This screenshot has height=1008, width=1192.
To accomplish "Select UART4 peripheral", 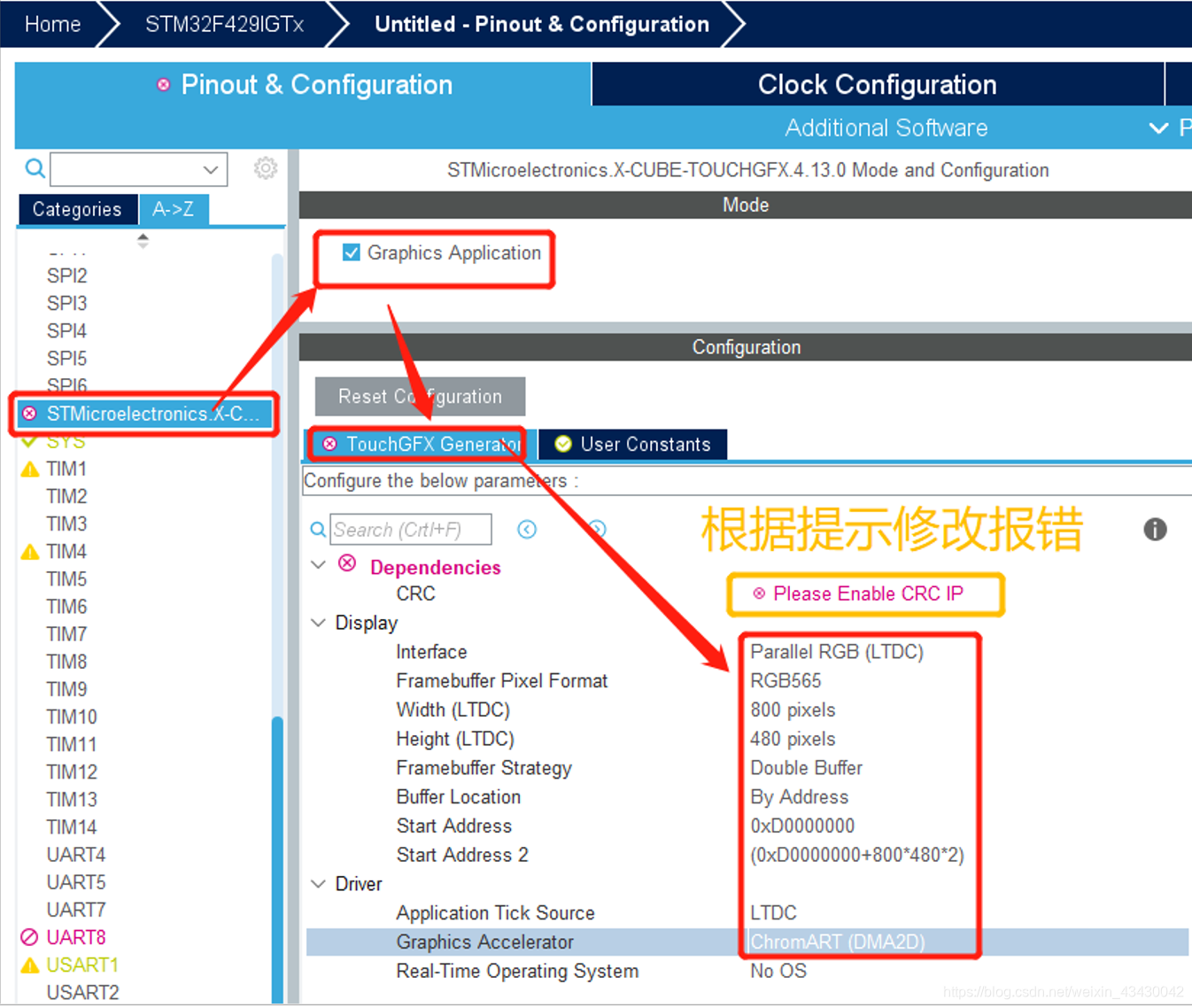I will coord(76,855).
